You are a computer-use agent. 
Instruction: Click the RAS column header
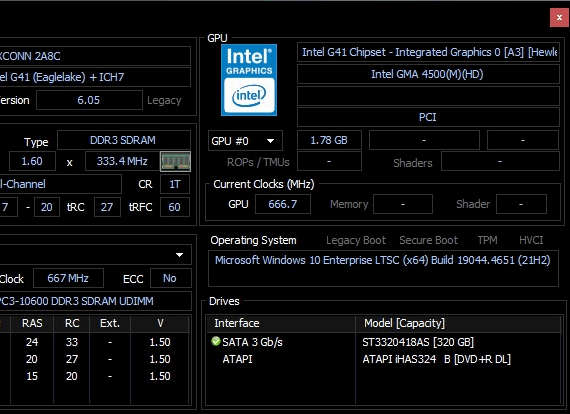pos(32,323)
